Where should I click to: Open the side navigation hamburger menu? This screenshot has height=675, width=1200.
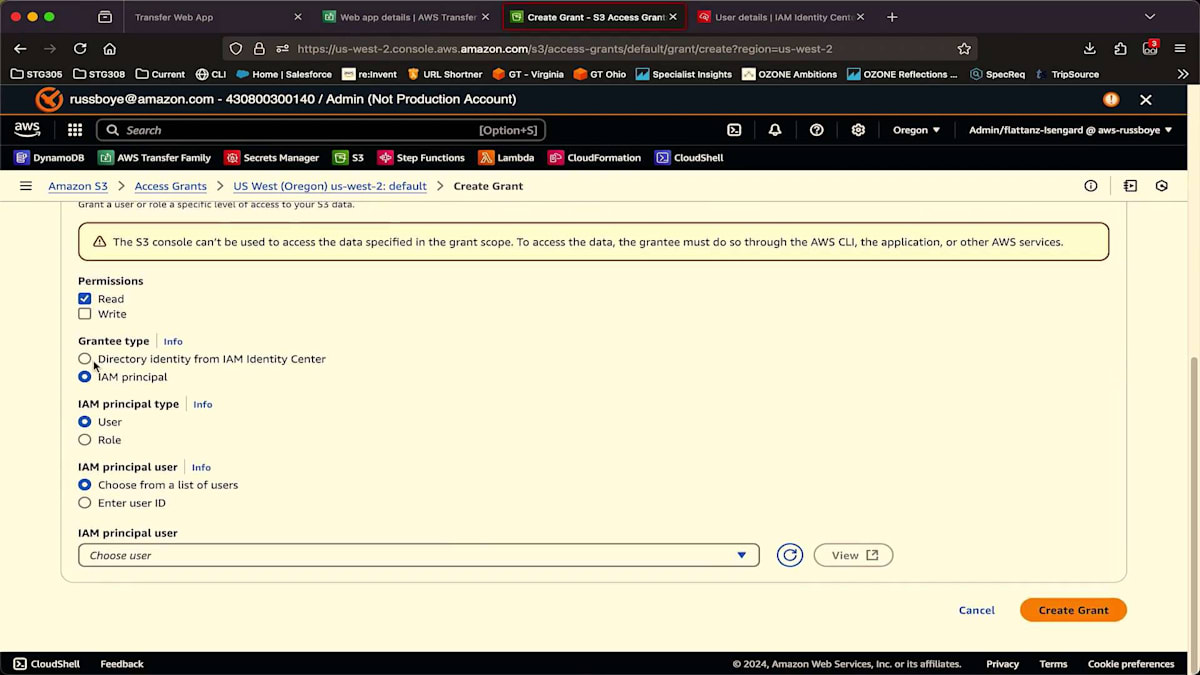click(26, 186)
